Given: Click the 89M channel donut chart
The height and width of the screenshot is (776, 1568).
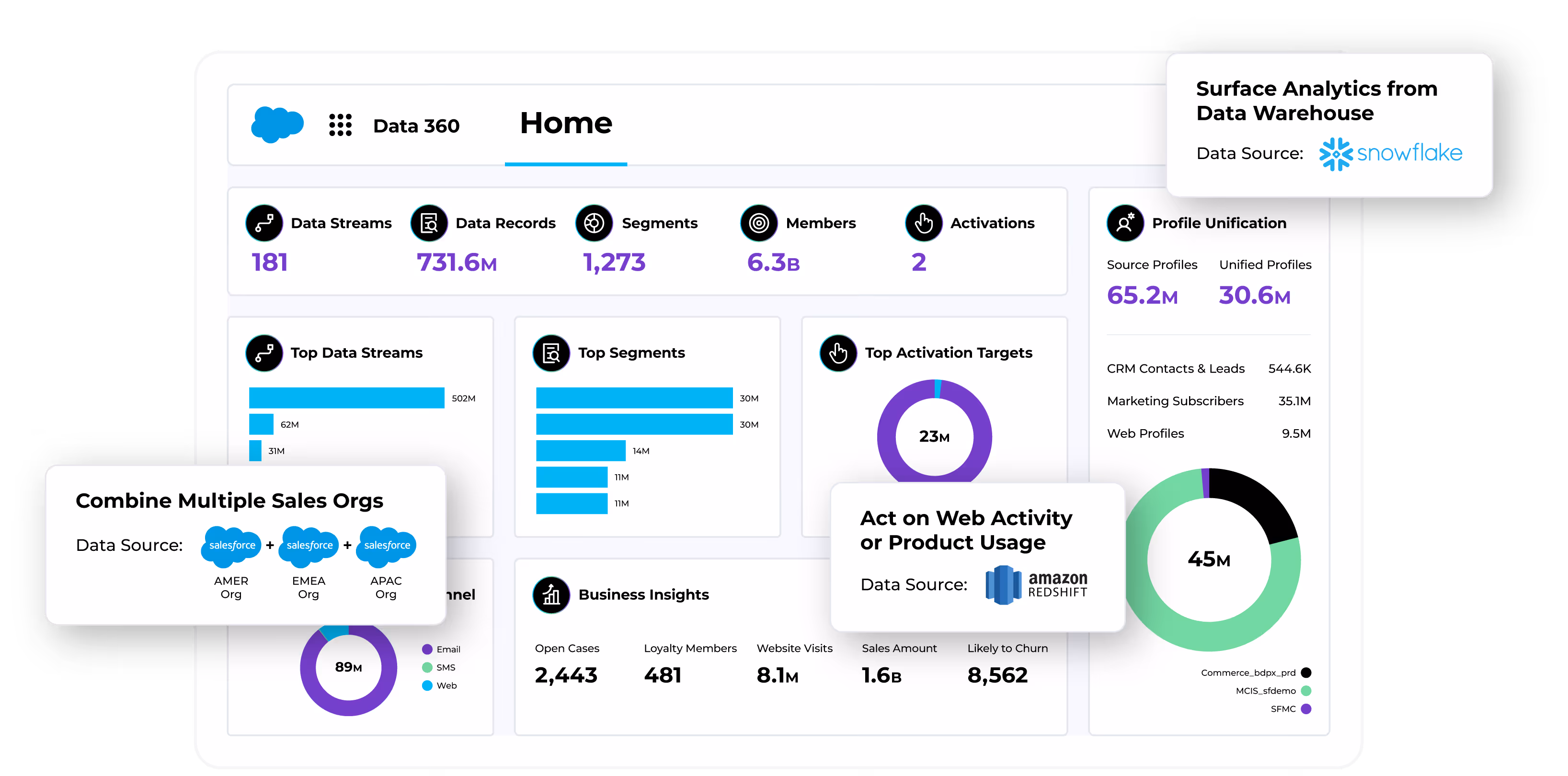Looking at the screenshot, I should click(348, 670).
